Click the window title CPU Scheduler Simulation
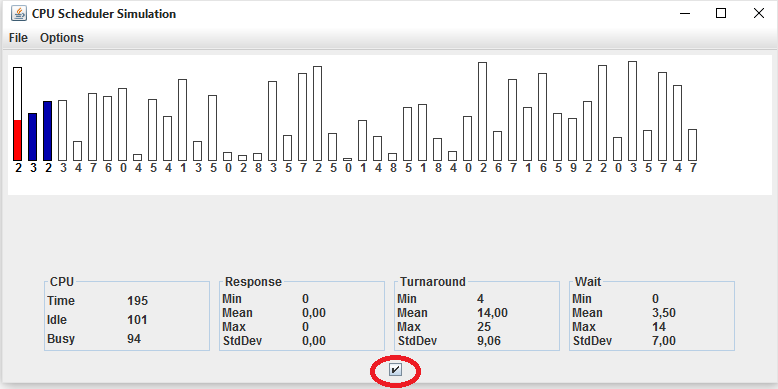 coord(104,14)
